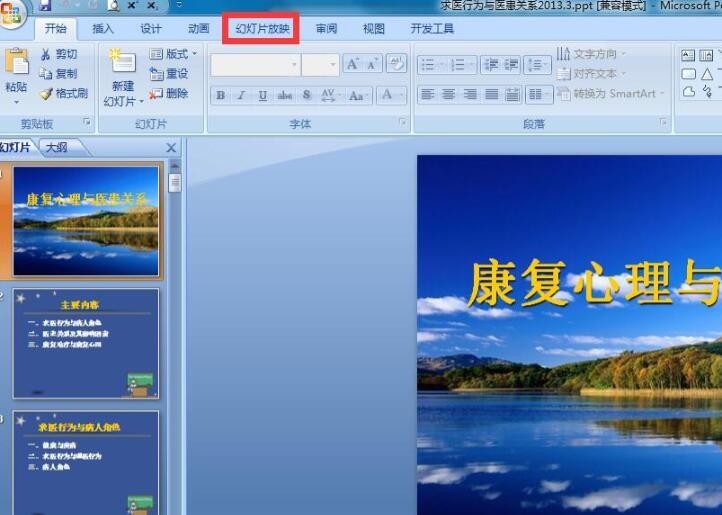Open the 对齐文本 align text option
The height and width of the screenshot is (515, 722).
[x=592, y=74]
